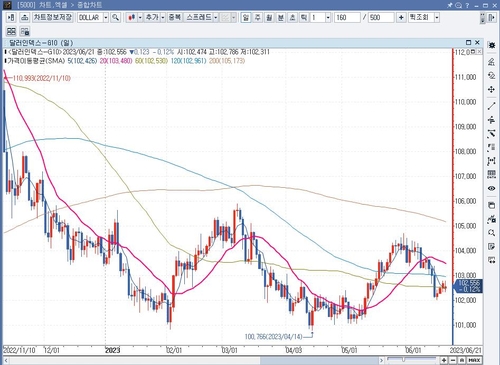
Task: Click the scrollbar left arrow below chart
Action: tap(6, 360)
